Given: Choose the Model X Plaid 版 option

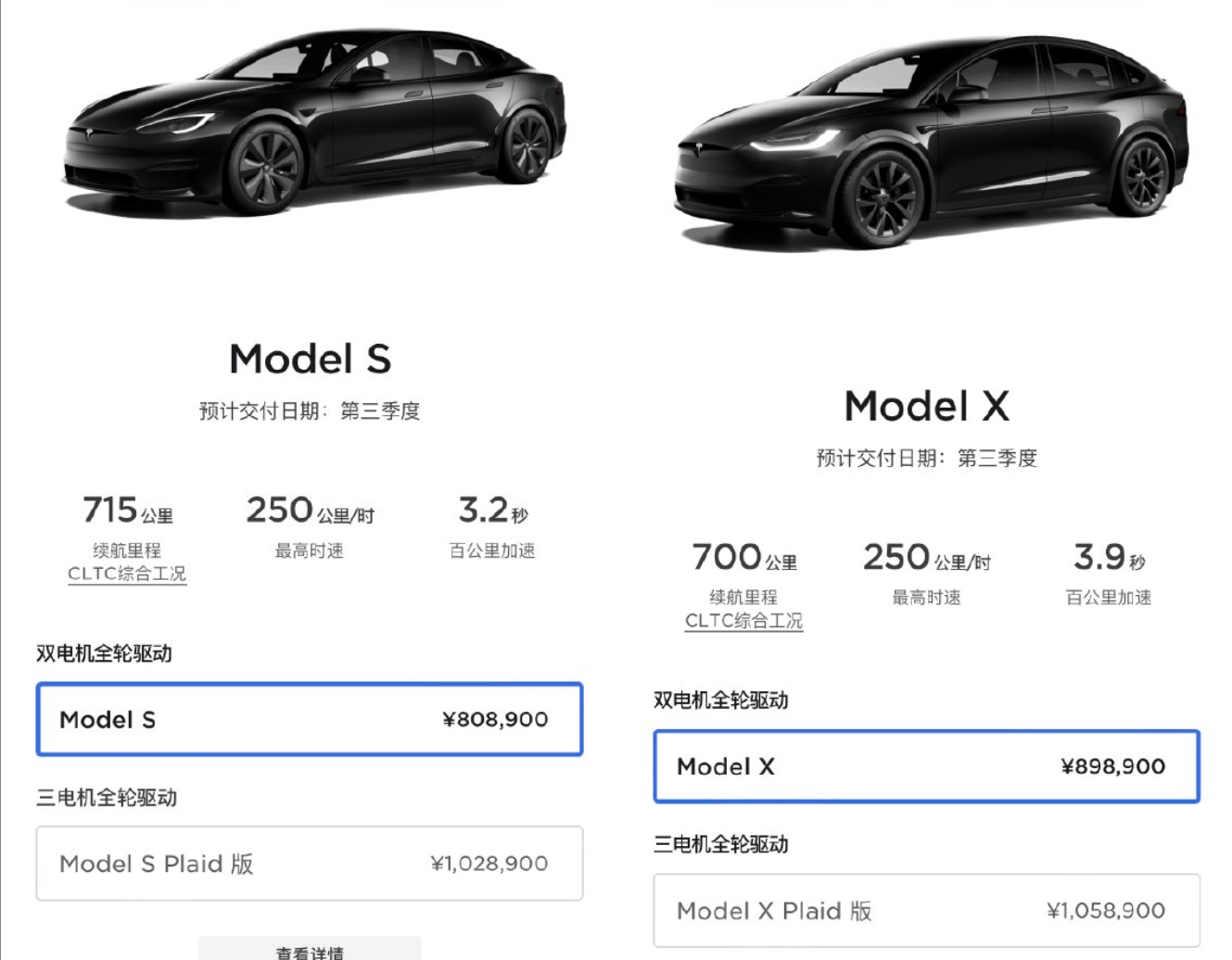Looking at the screenshot, I should (927, 911).
